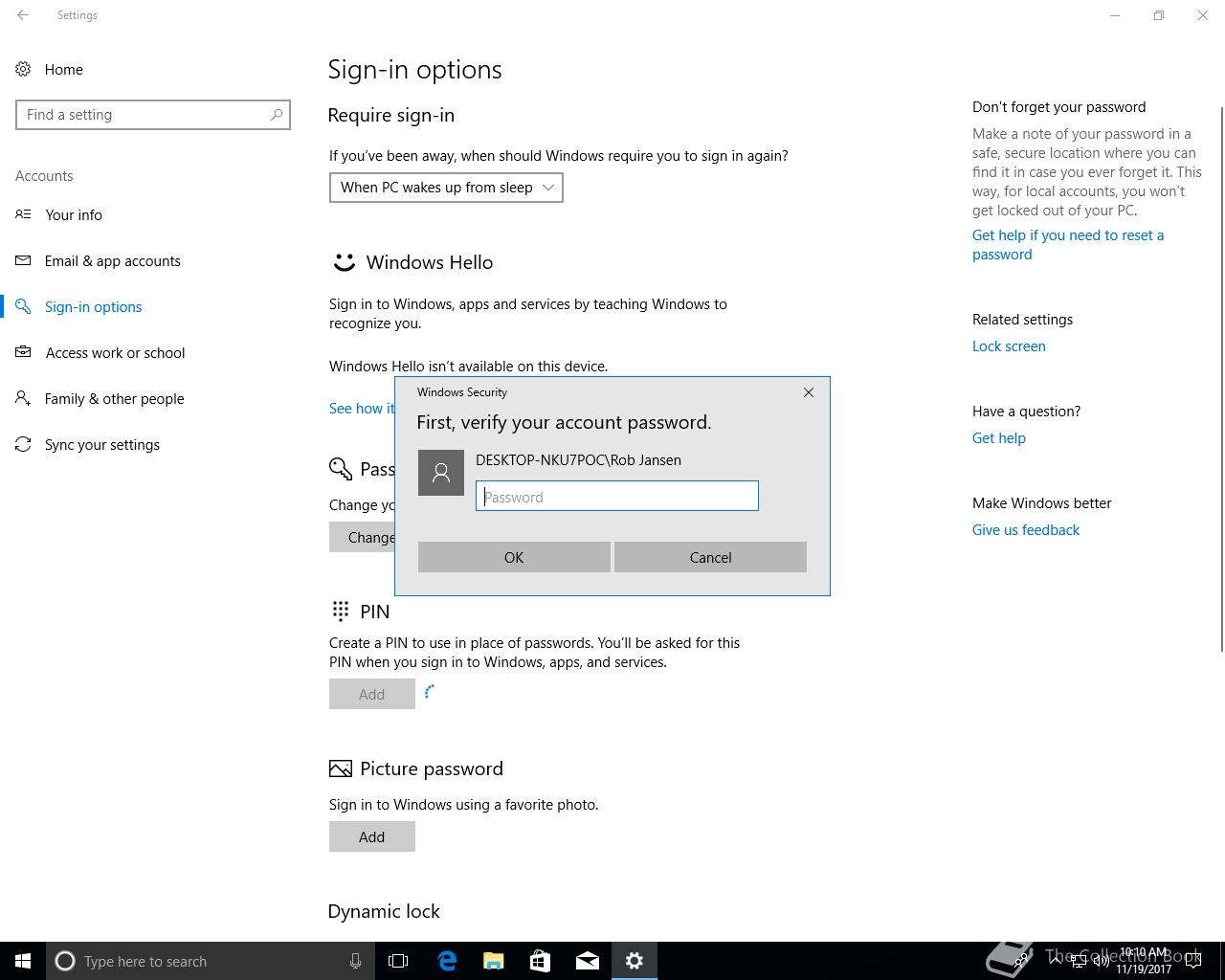Viewport: 1225px width, 980px height.
Task: Click the Password key icon
Action: point(341,468)
